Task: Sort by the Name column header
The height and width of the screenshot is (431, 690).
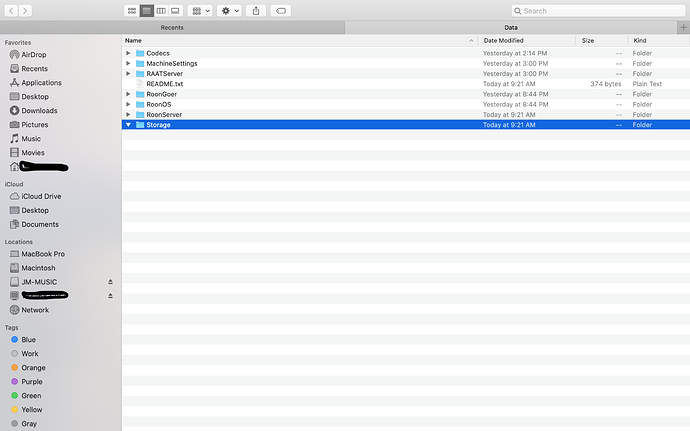Action: (300, 41)
